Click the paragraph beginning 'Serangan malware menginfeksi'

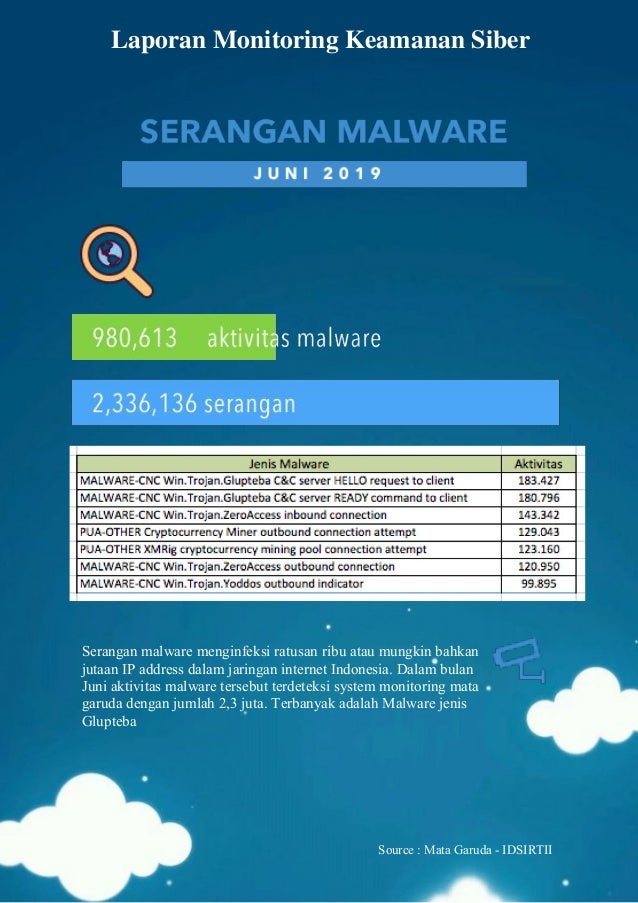280,686
